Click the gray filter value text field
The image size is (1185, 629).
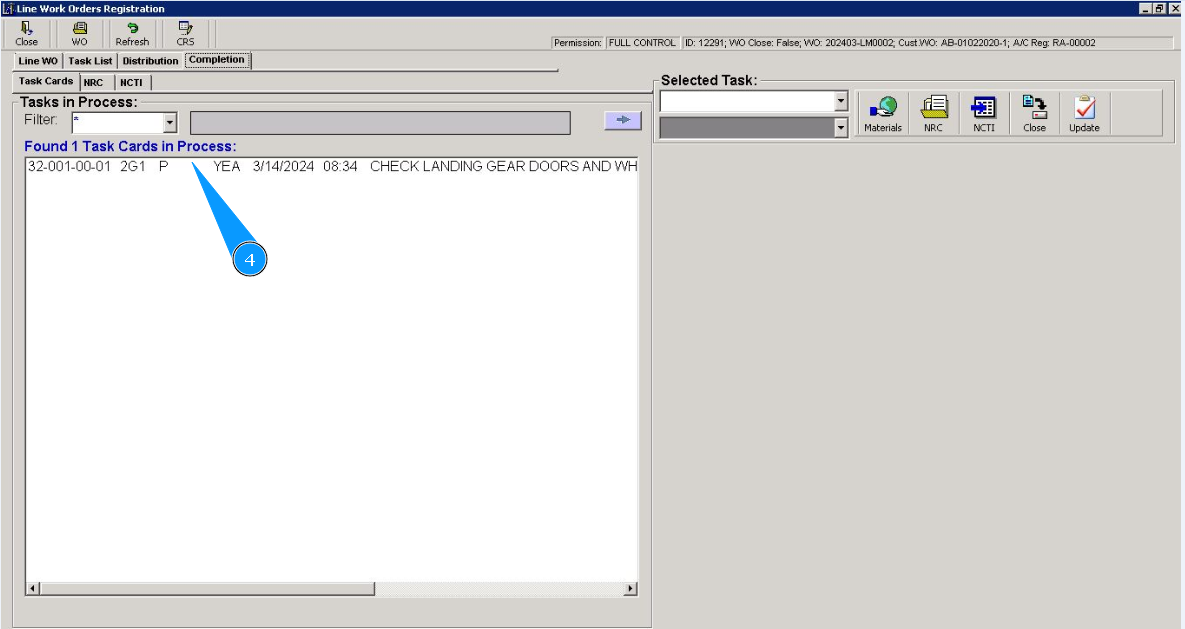(x=380, y=122)
